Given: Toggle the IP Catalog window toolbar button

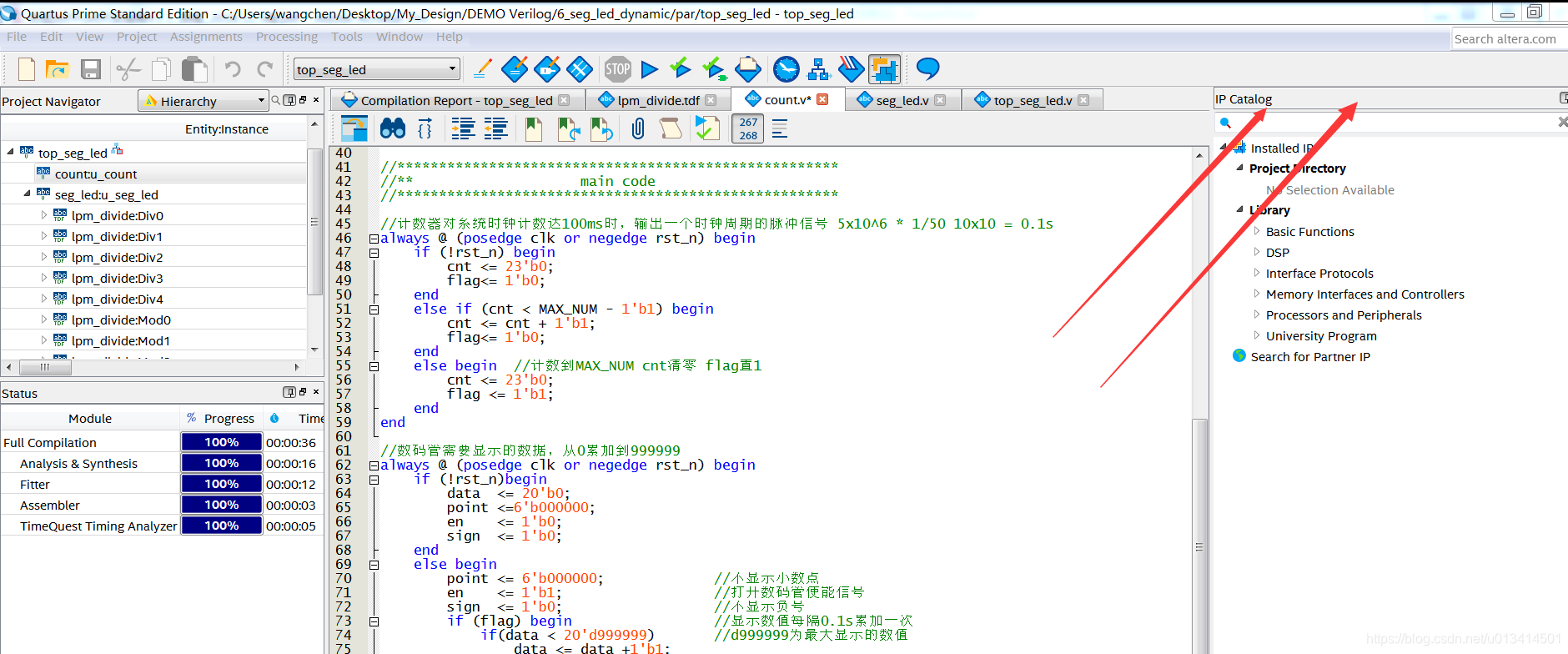Looking at the screenshot, I should (884, 68).
